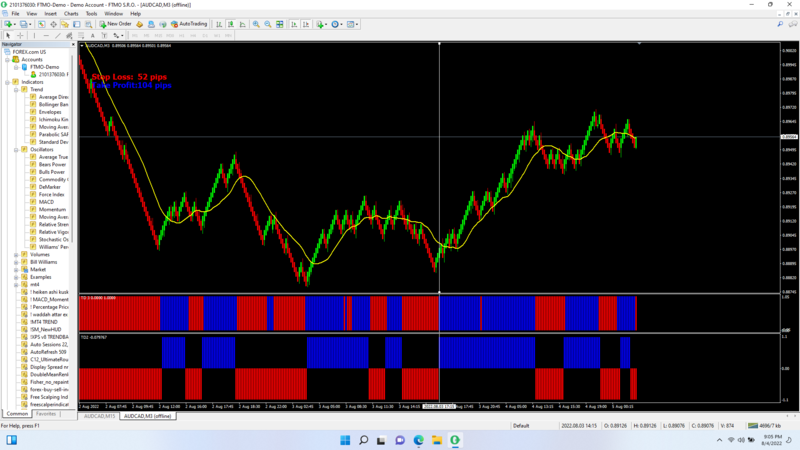The width and height of the screenshot is (800, 450).
Task: Expand the Volumes folder in Navigator
Action: pos(18,254)
